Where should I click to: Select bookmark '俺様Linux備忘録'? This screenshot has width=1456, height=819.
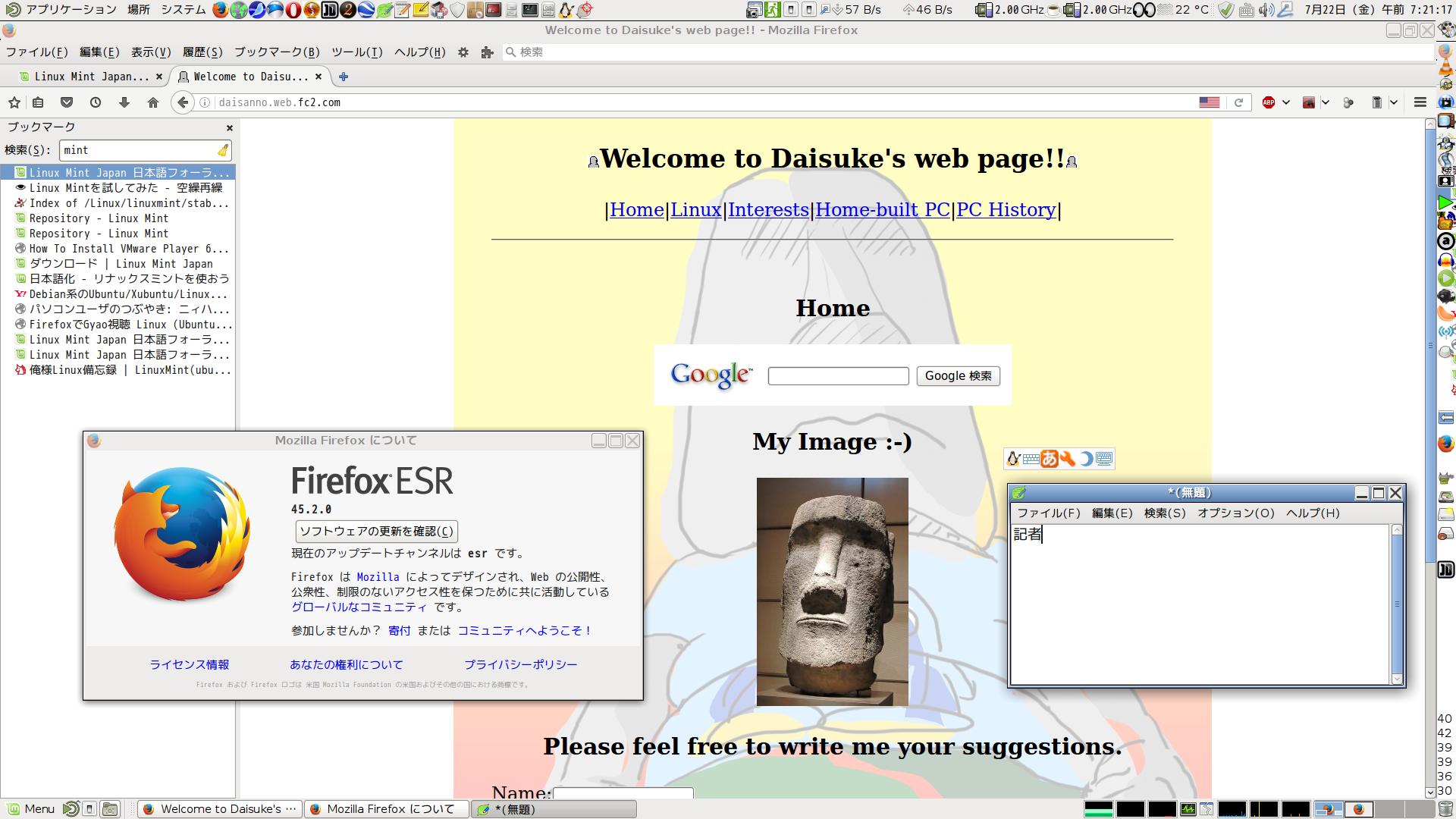[x=118, y=370]
